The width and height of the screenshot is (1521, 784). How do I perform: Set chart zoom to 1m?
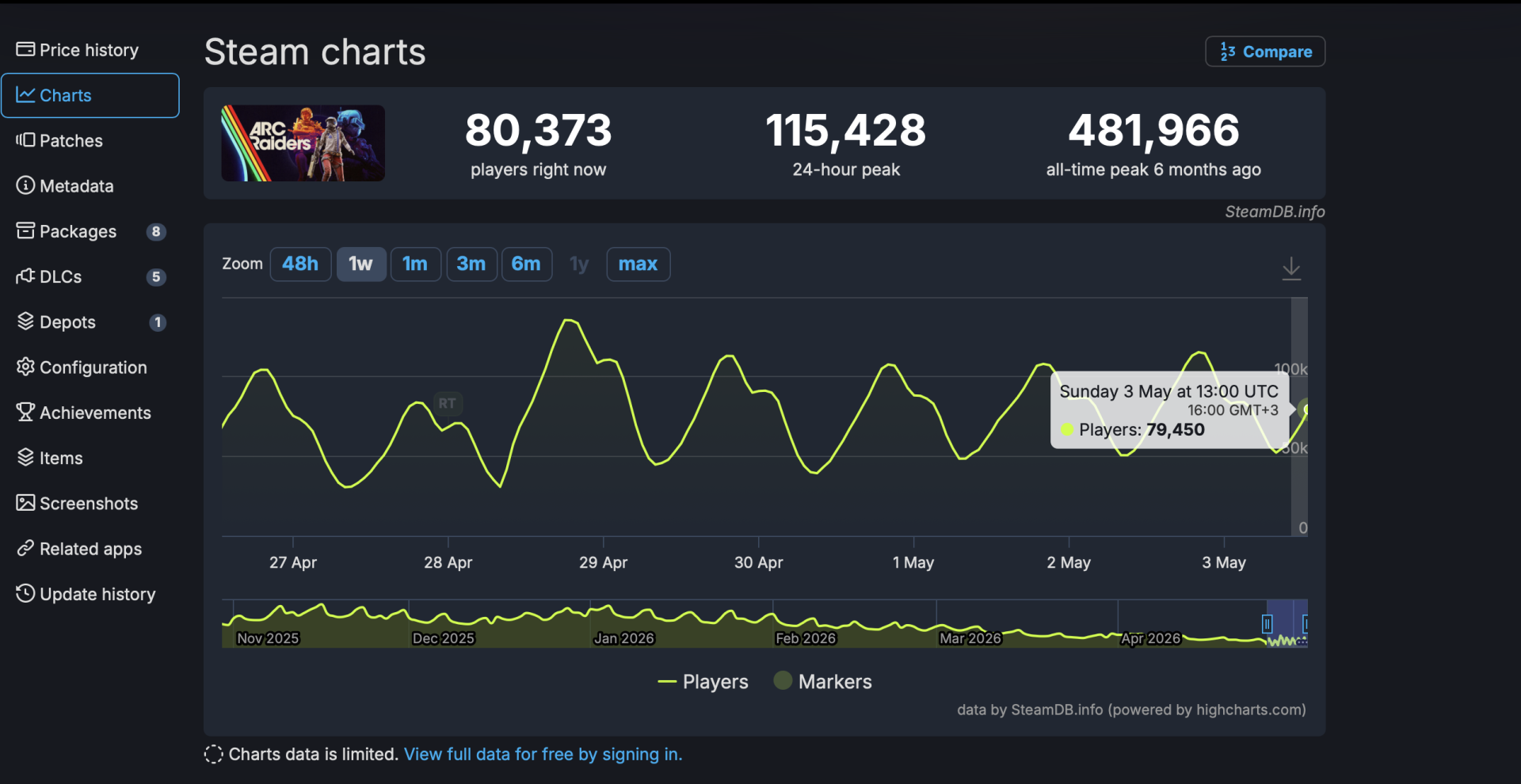[x=415, y=264]
